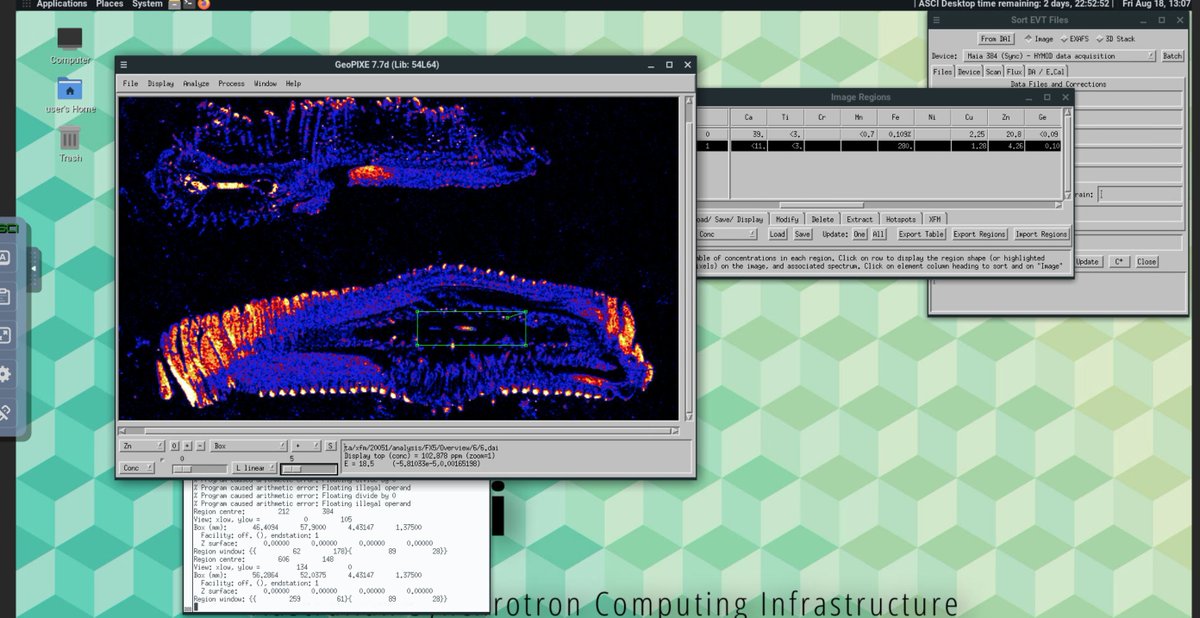Click the Batch button
This screenshot has height=618, width=1200.
(x=1172, y=56)
